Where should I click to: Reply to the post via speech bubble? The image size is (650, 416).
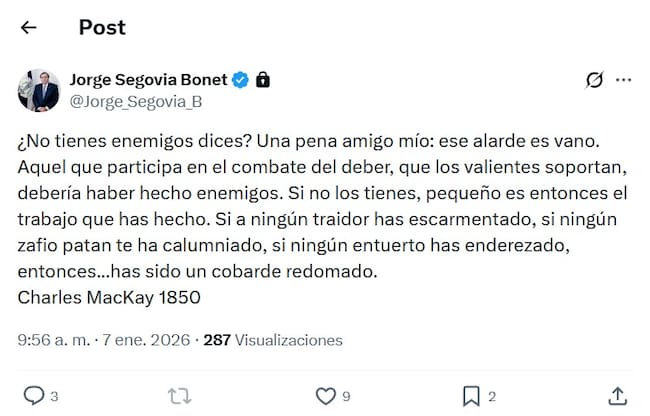coord(33,395)
